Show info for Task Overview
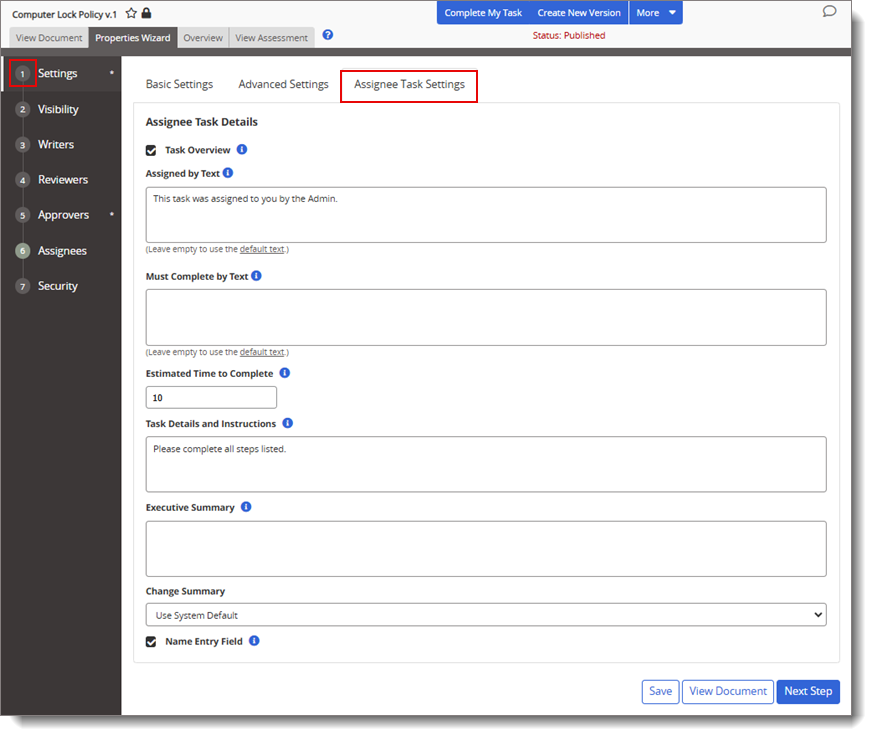The width and height of the screenshot is (875, 739). click(242, 150)
